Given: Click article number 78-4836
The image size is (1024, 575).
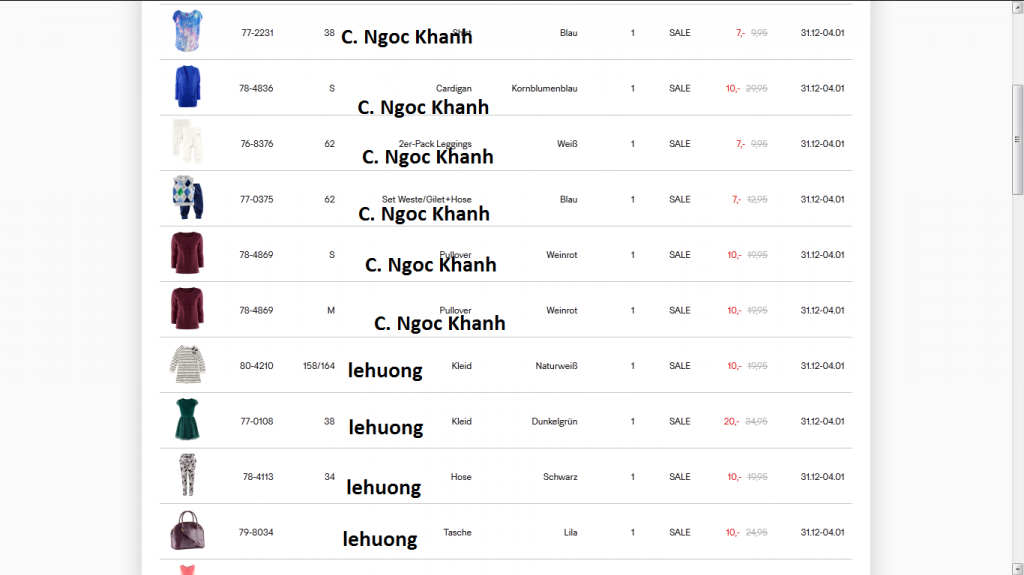Looking at the screenshot, I should click(256, 88).
